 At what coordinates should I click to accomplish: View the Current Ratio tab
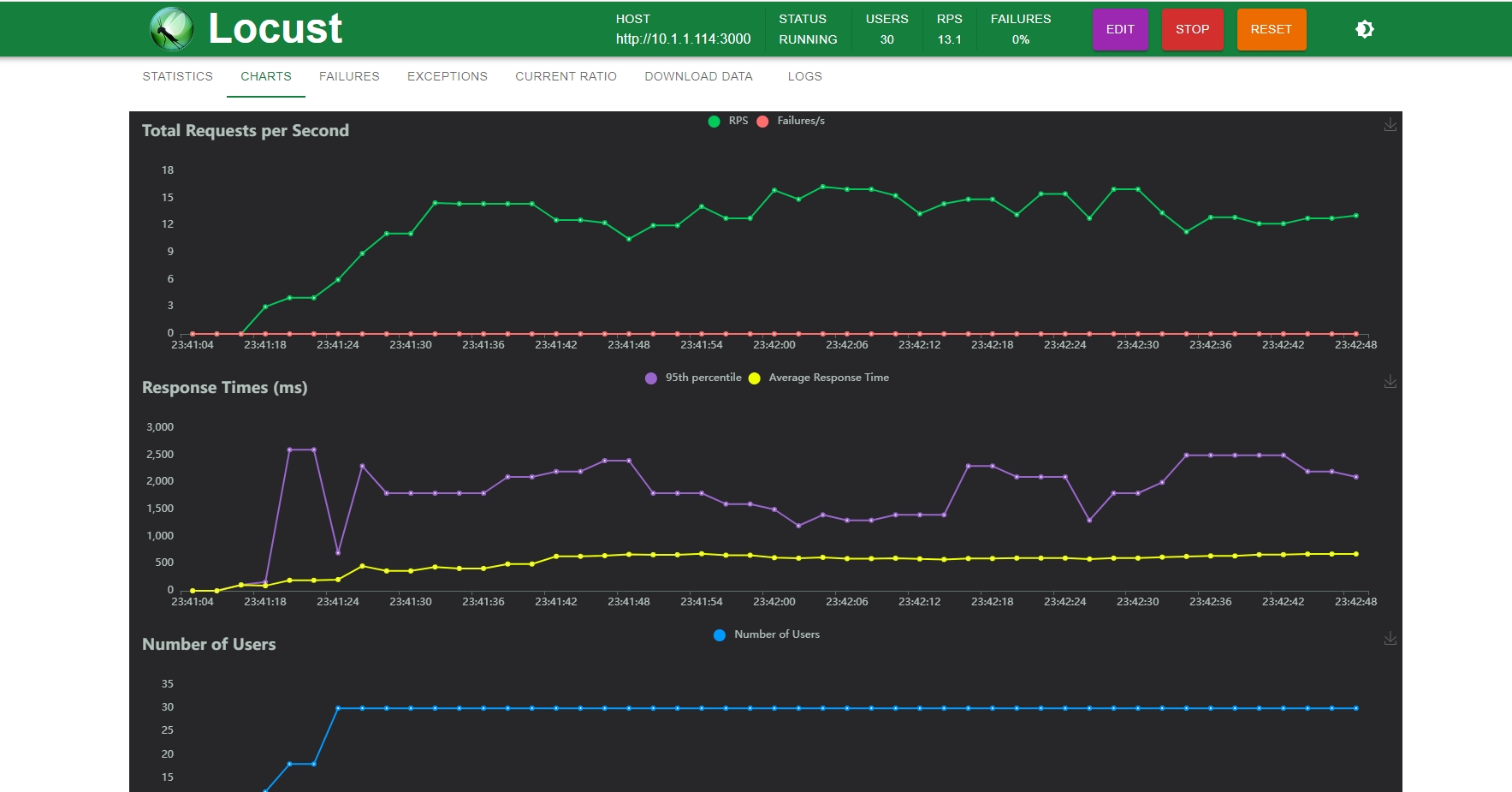tap(566, 76)
